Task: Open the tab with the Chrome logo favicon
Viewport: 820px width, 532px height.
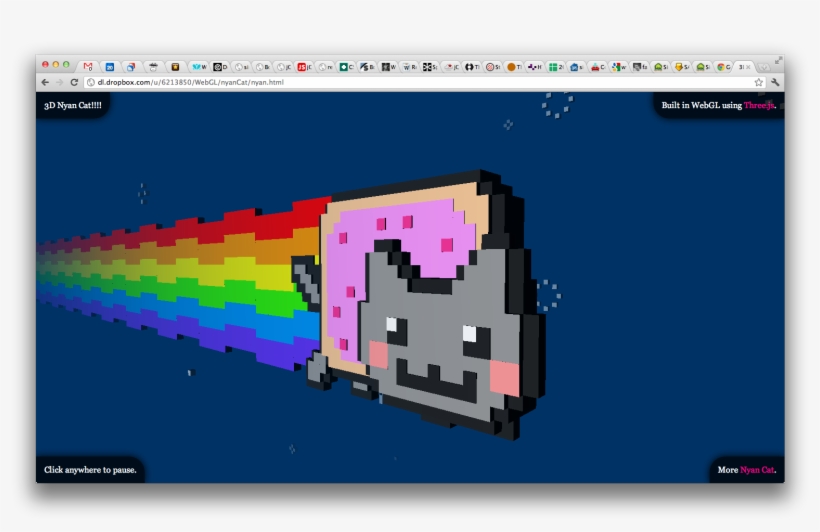Action: tap(724, 67)
